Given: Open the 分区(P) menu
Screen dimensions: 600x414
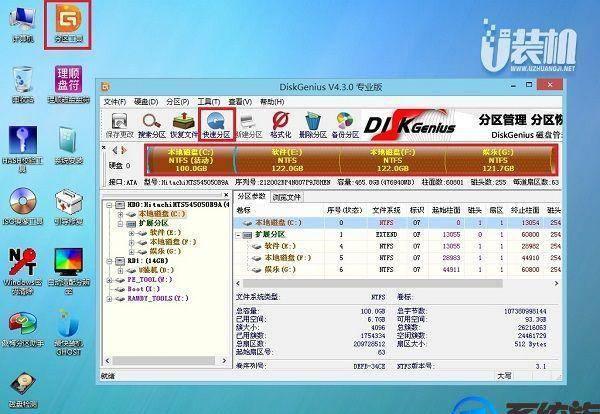Looking at the screenshot, I should 178,102.
